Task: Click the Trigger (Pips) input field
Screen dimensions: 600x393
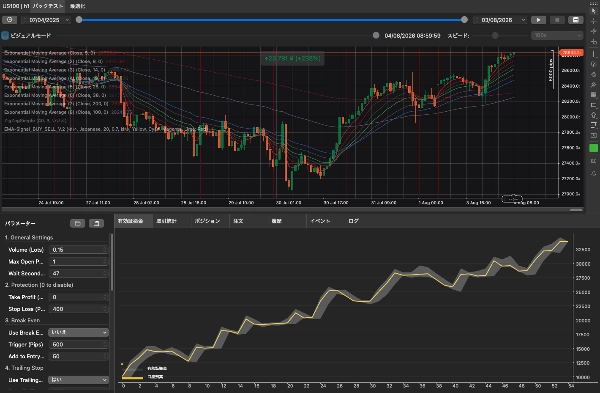Action: 78,344
